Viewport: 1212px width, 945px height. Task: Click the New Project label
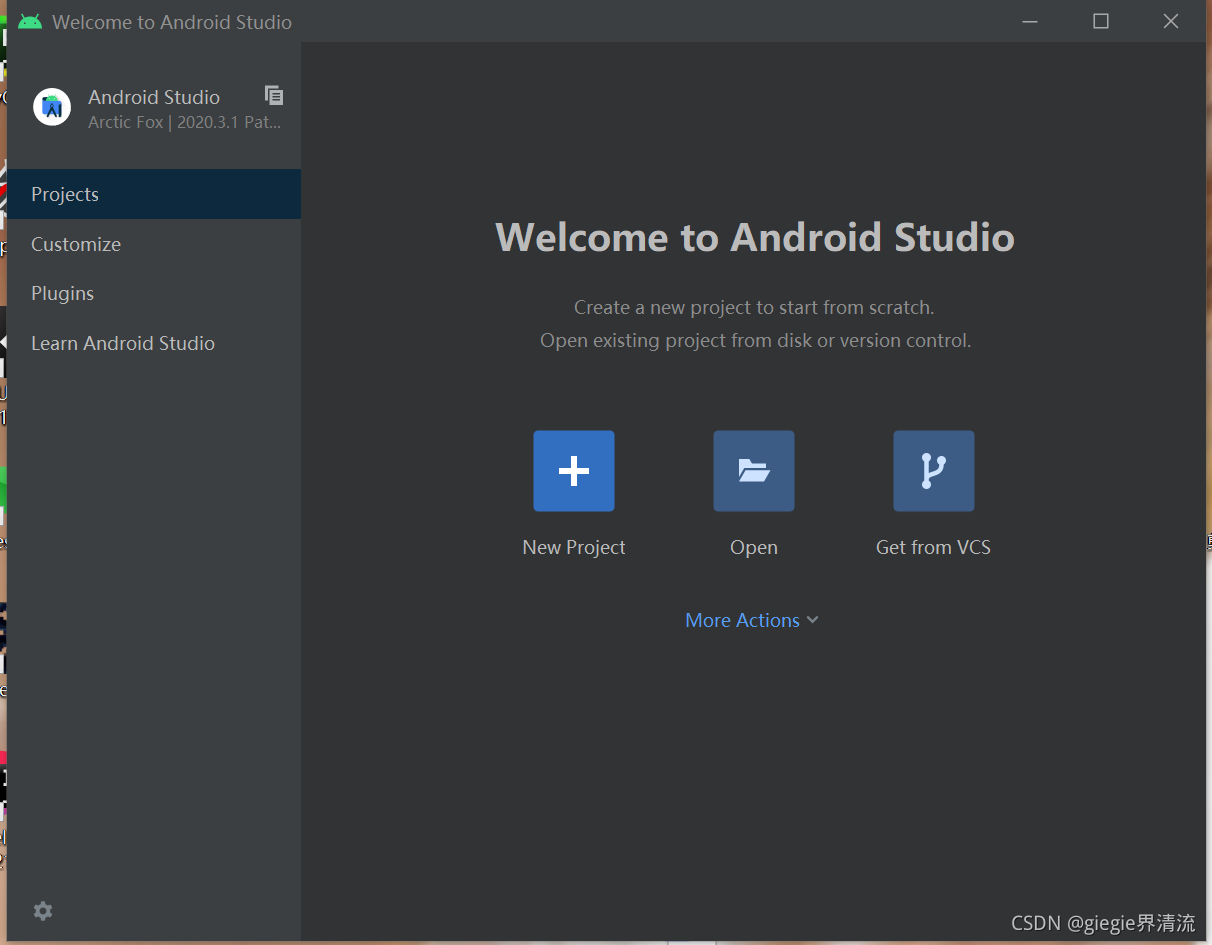(574, 547)
